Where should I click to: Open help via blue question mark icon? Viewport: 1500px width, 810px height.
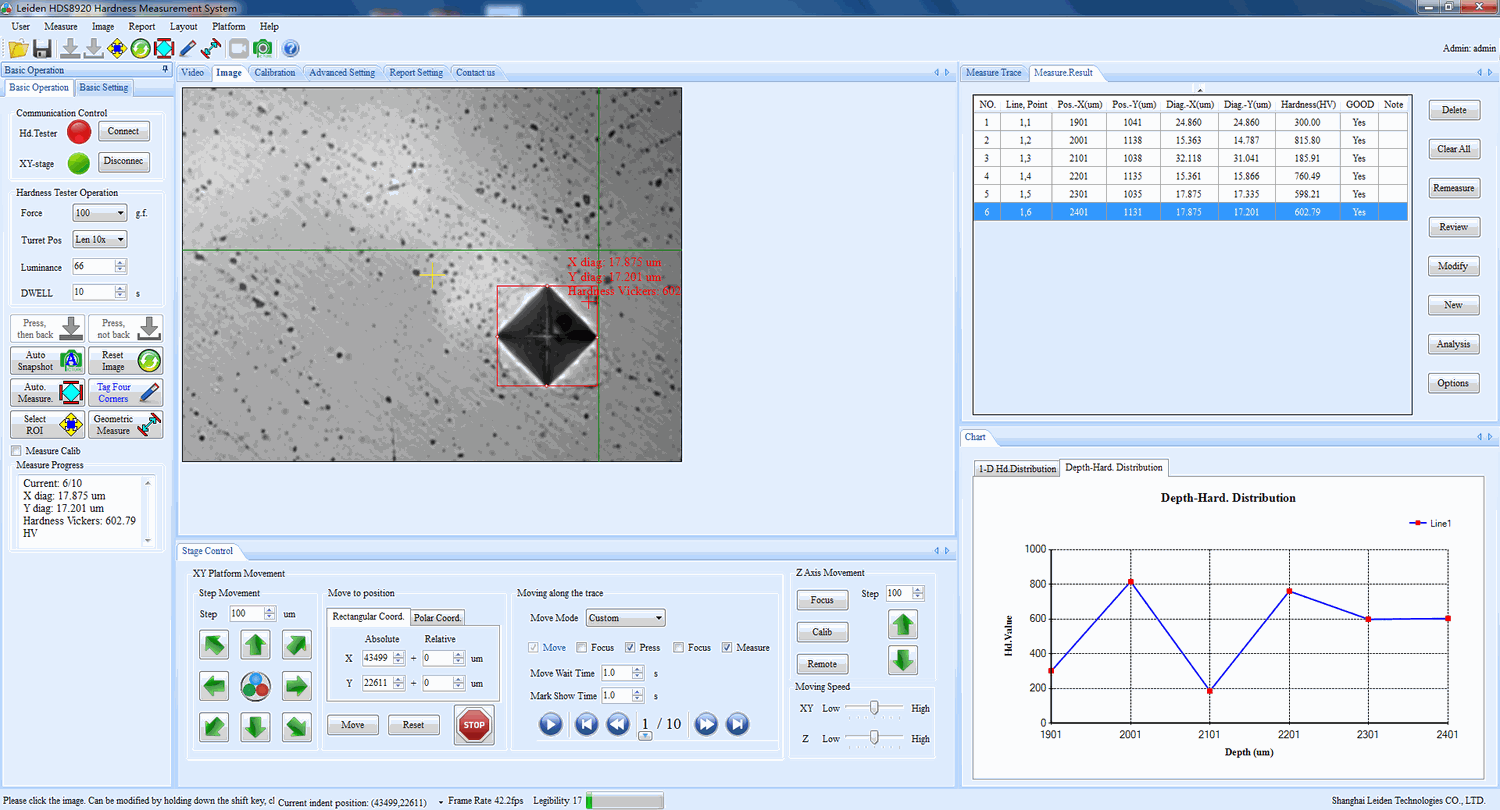[291, 48]
